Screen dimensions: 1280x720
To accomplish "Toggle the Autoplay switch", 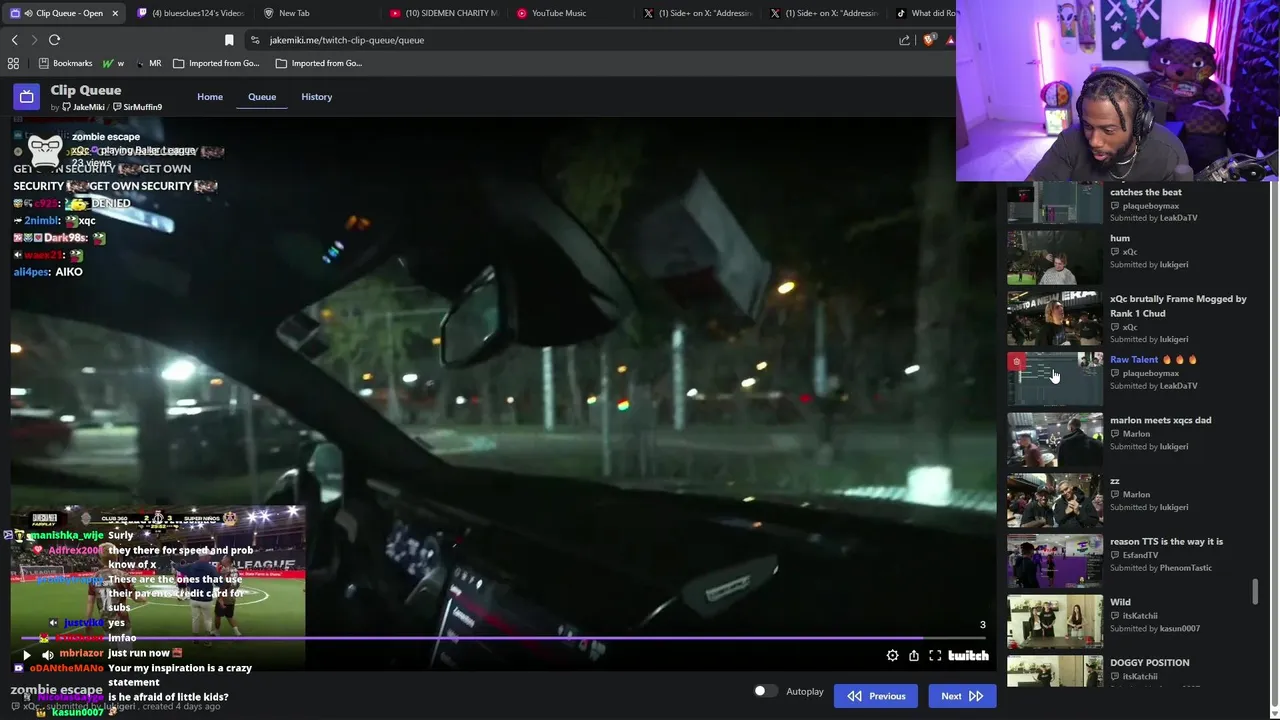I will coord(765,691).
